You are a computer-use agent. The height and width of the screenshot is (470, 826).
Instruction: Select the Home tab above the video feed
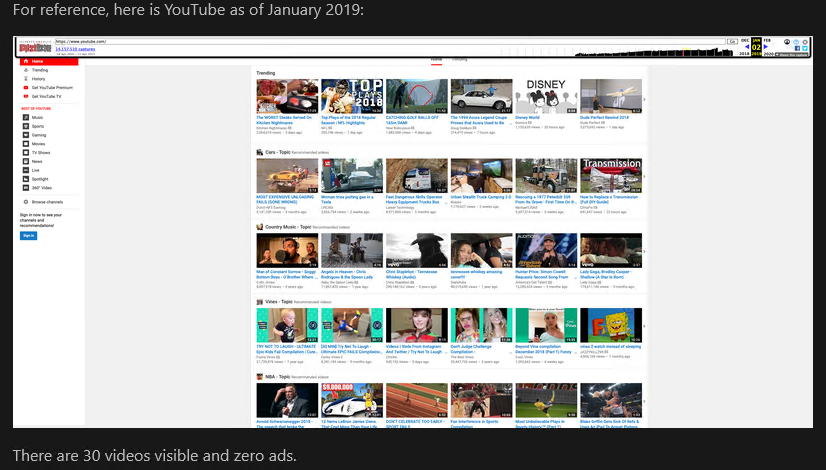pyautogui.click(x=436, y=59)
